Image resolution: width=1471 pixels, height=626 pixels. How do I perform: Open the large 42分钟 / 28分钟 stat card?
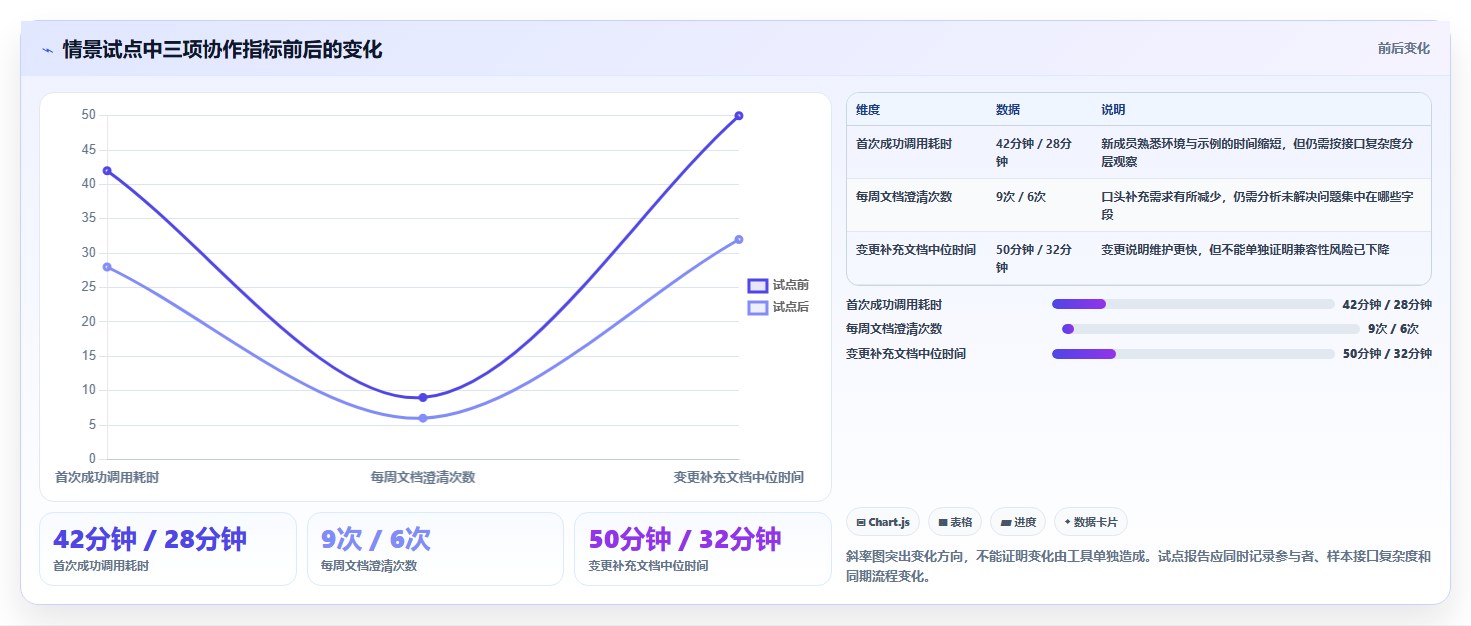coord(168,549)
